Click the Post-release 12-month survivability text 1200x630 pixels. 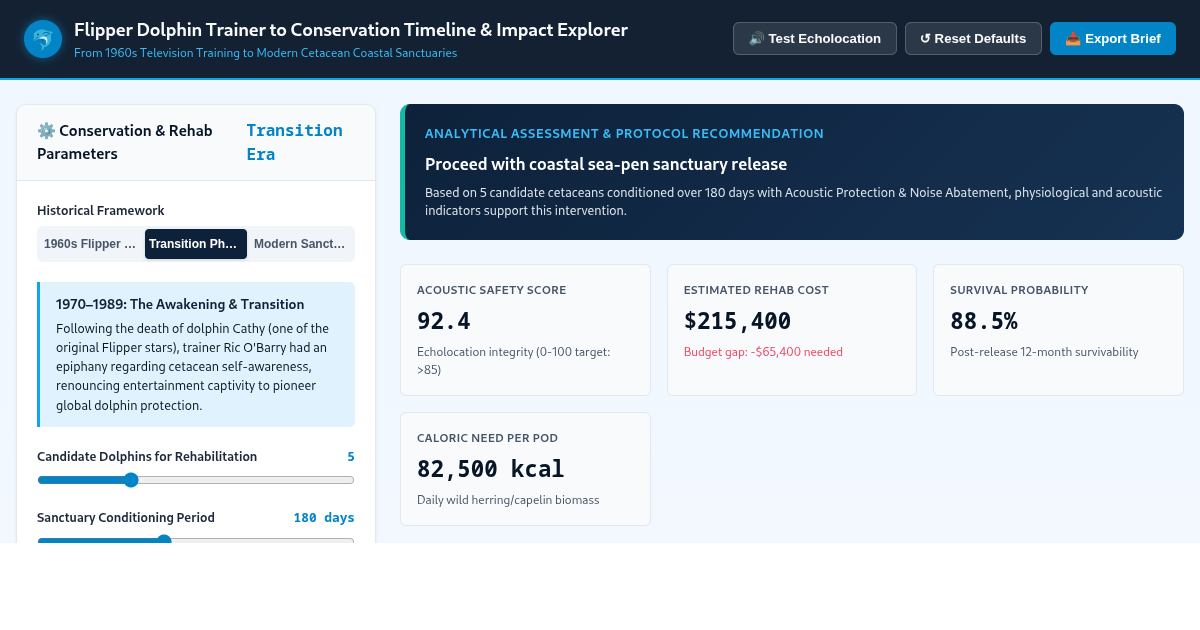point(1044,352)
